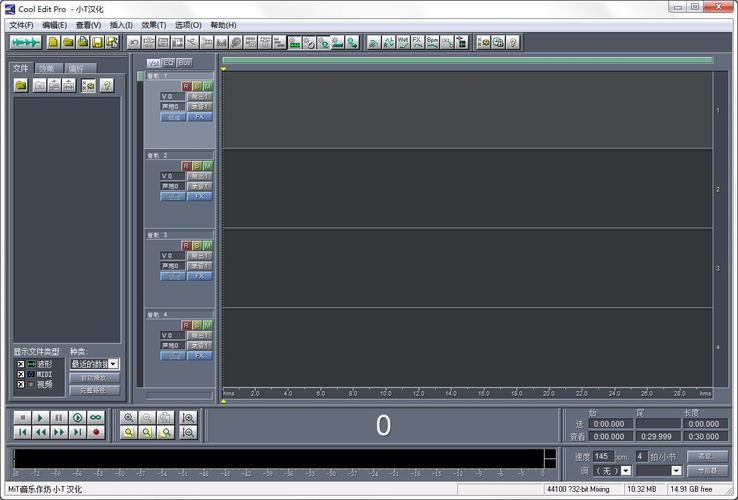Click the save session floppy disk icon

click(98, 43)
